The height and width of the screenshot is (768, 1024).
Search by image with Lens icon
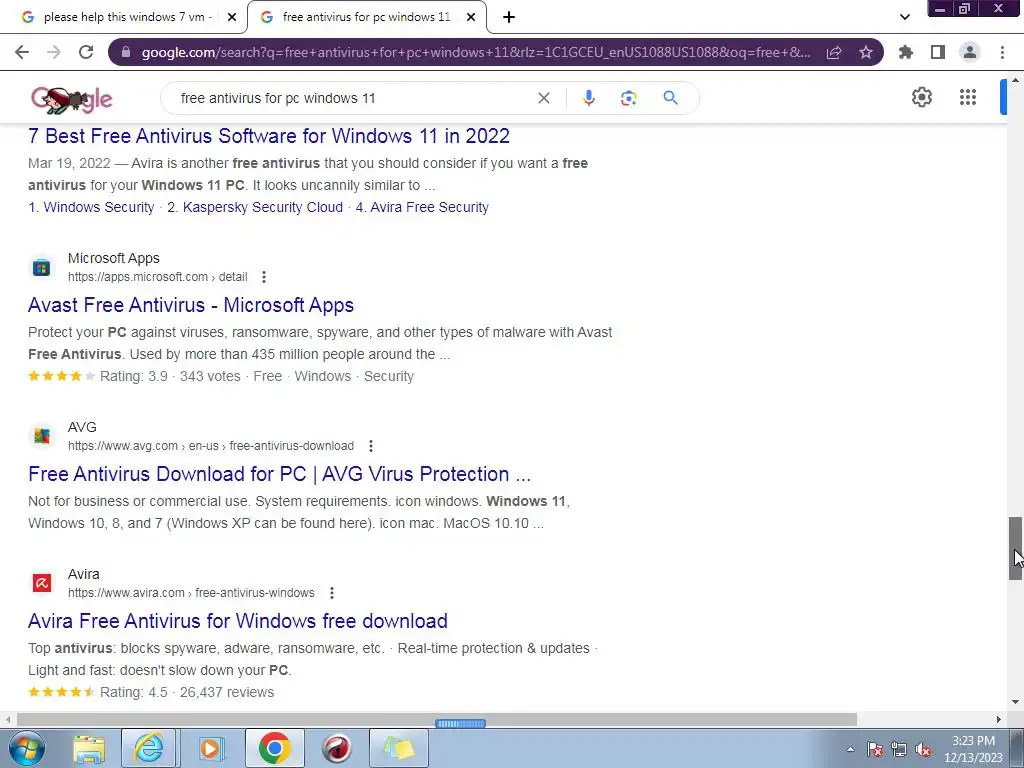click(x=628, y=98)
